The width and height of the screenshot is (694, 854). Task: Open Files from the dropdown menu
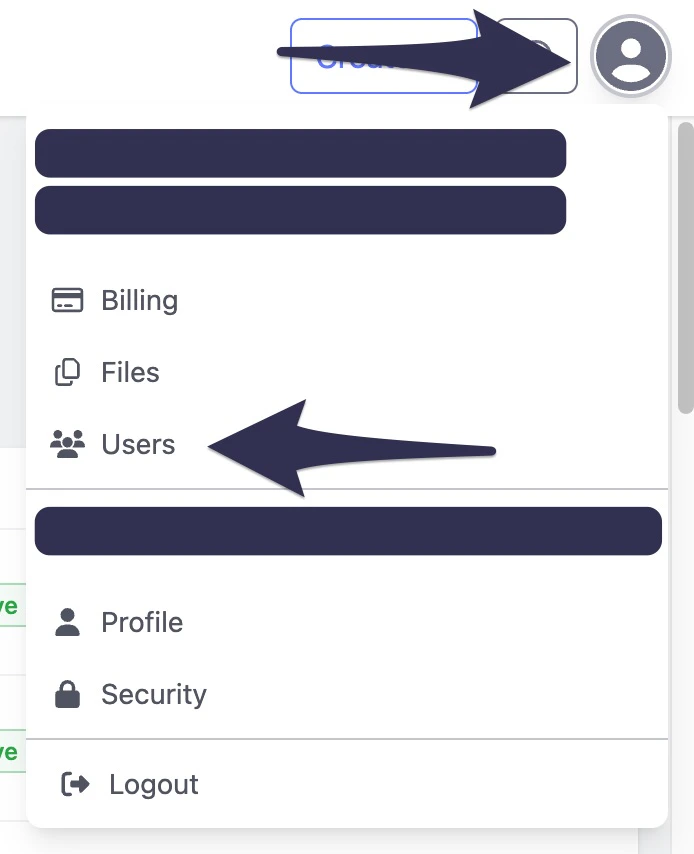tap(129, 371)
